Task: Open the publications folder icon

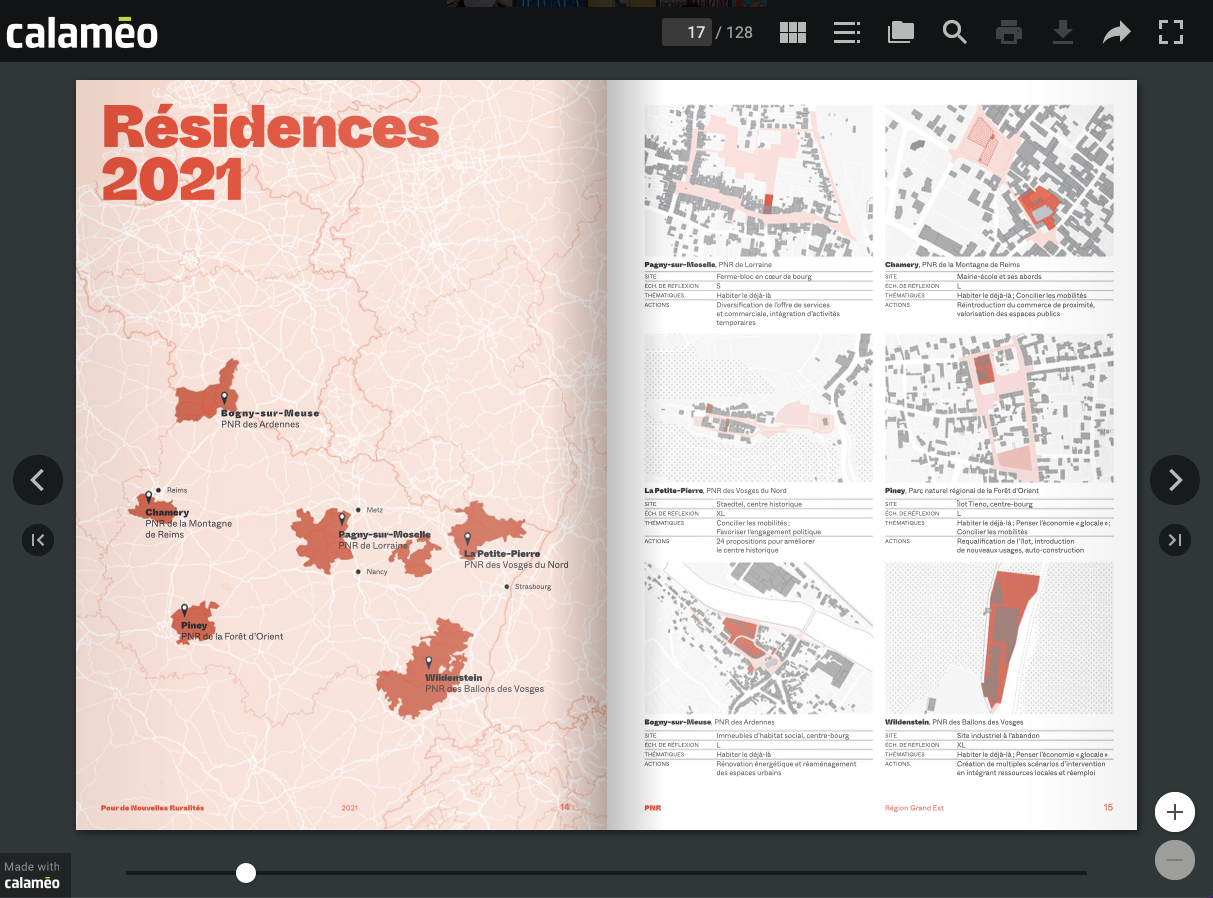Action: point(901,32)
